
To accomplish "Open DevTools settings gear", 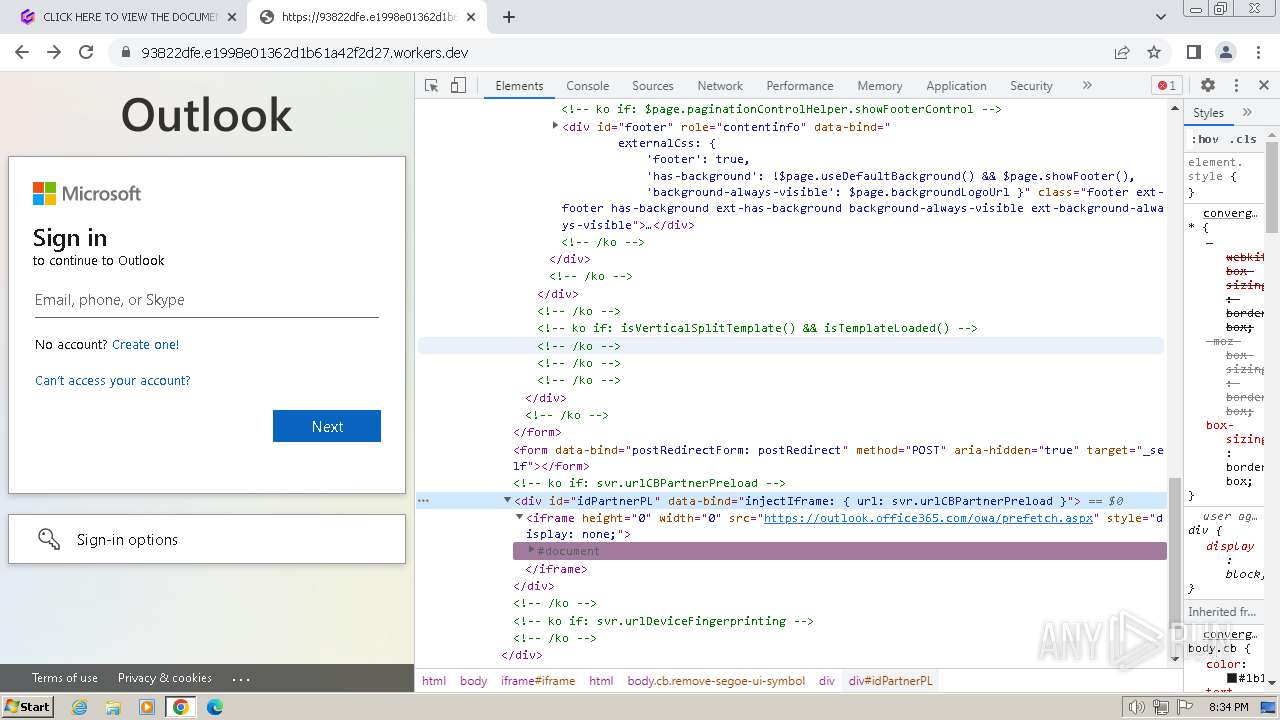I will click(1208, 85).
